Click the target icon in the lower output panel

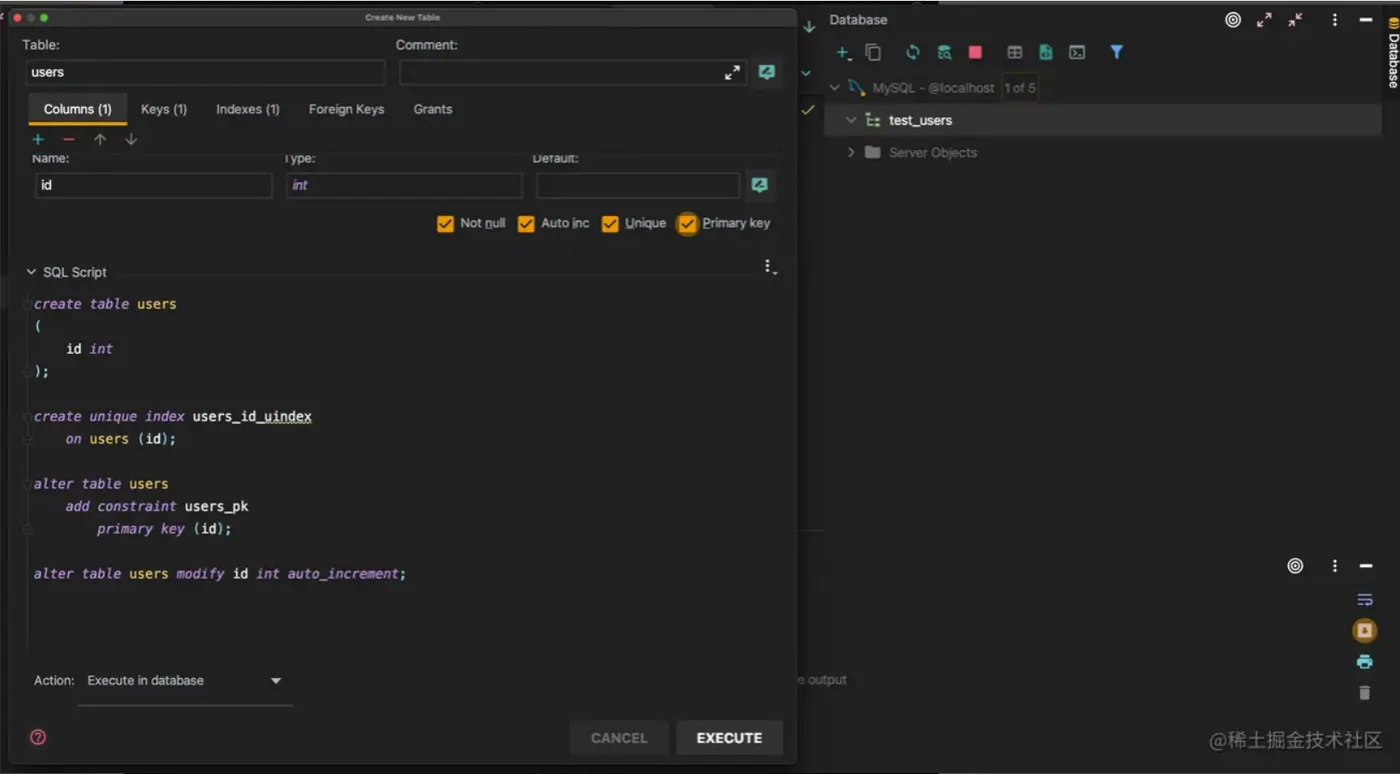coord(1295,566)
